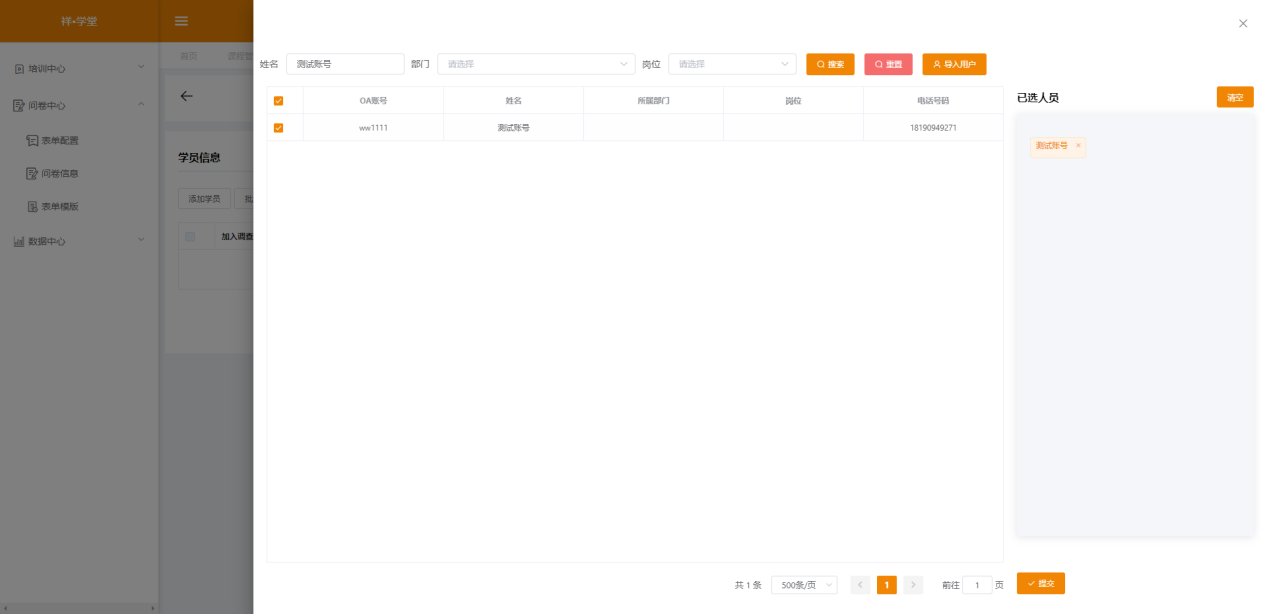Close the personnel selection dialog
This screenshot has width=1267, height=614.
click(x=1243, y=23)
